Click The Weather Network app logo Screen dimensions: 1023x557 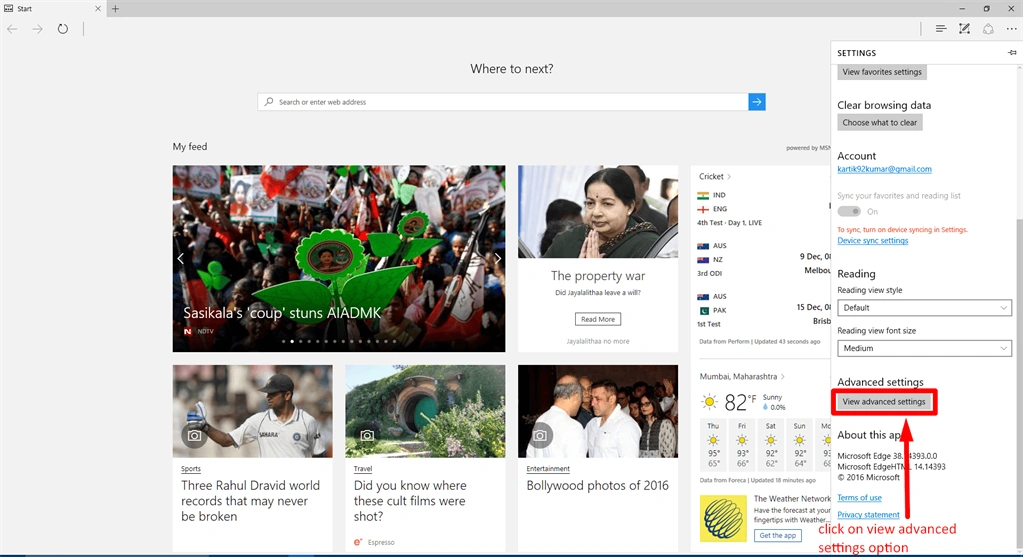pyautogui.click(x=723, y=519)
